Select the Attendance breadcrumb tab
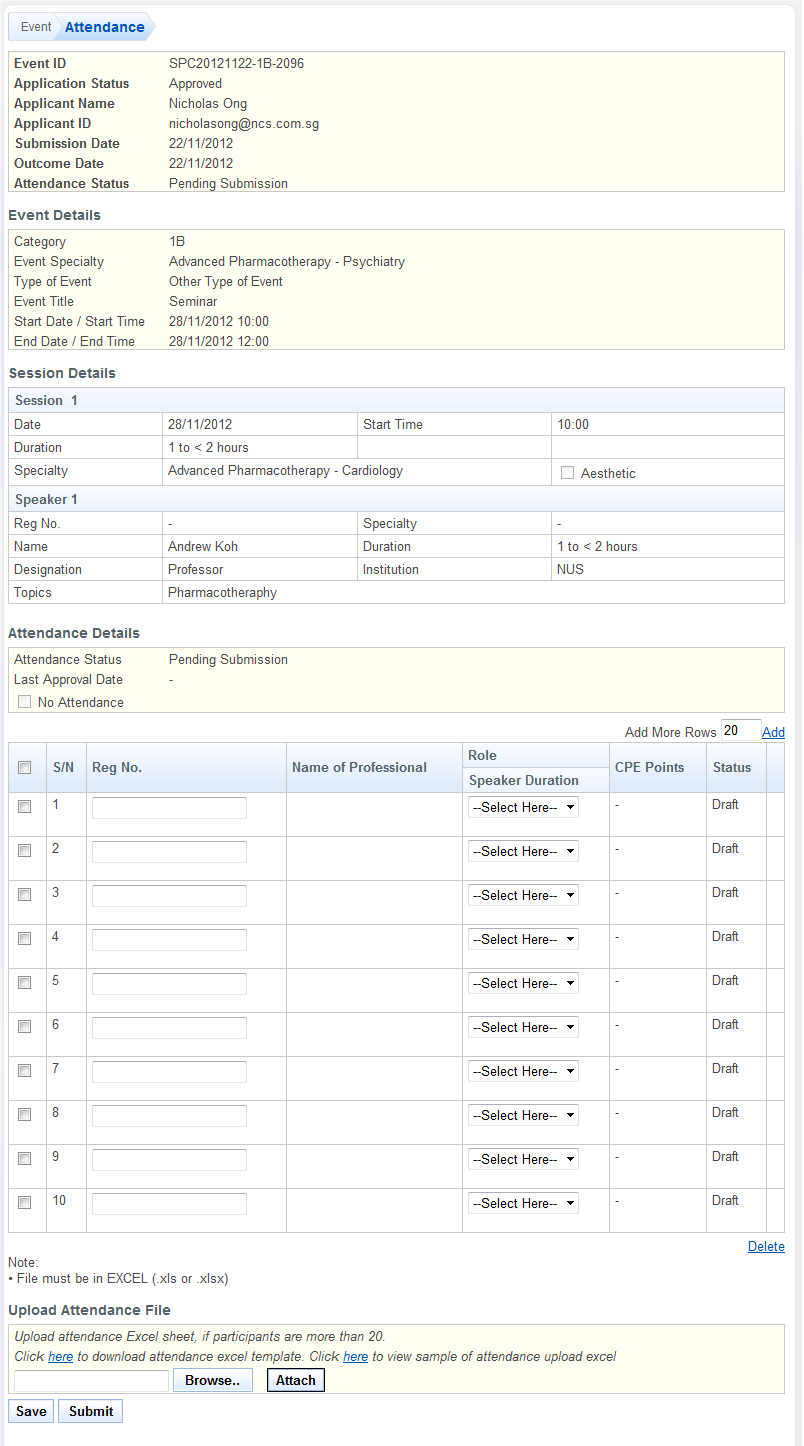Viewport: 804px width, 1446px height. click(104, 27)
